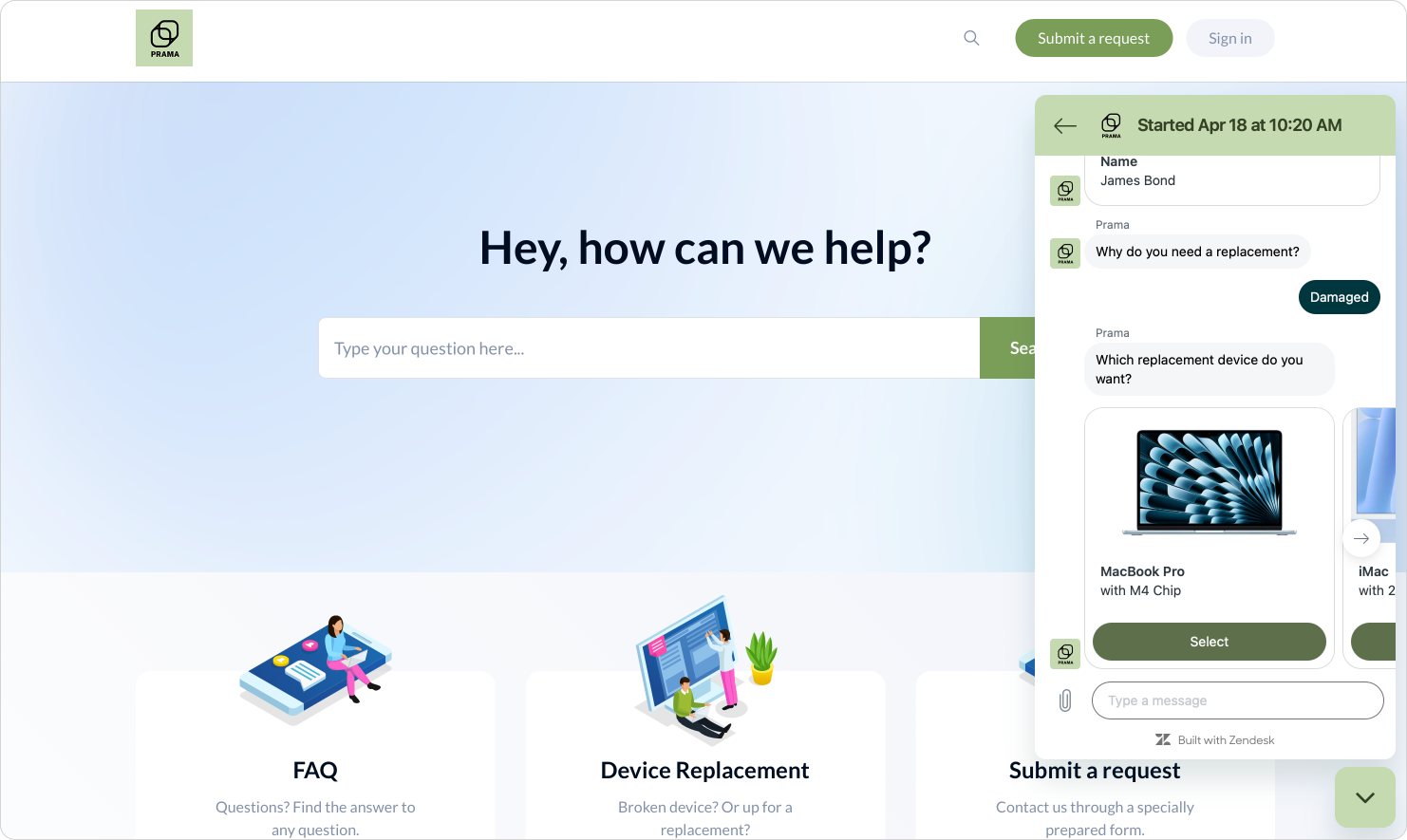
Task: Open the FAQ card heading
Action: [315, 771]
